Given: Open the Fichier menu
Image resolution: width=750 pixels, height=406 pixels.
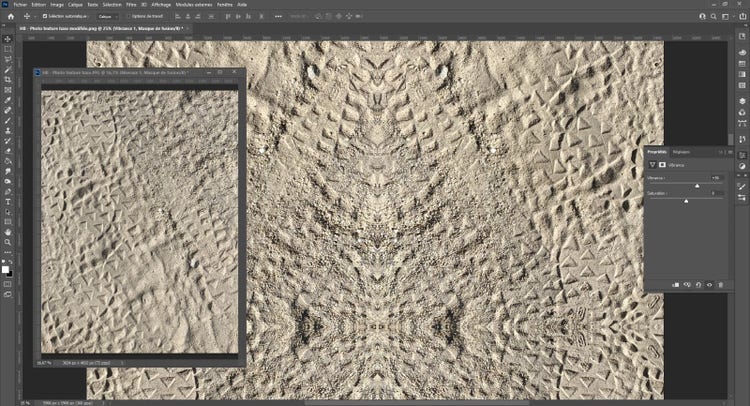Looking at the screenshot, I should [20, 4].
